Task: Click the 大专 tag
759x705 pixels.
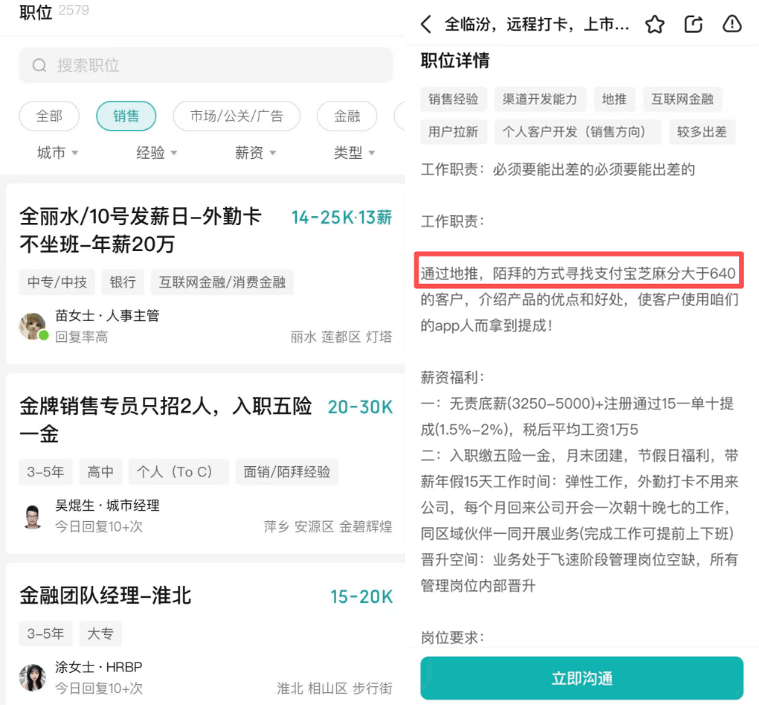Action: (x=100, y=633)
